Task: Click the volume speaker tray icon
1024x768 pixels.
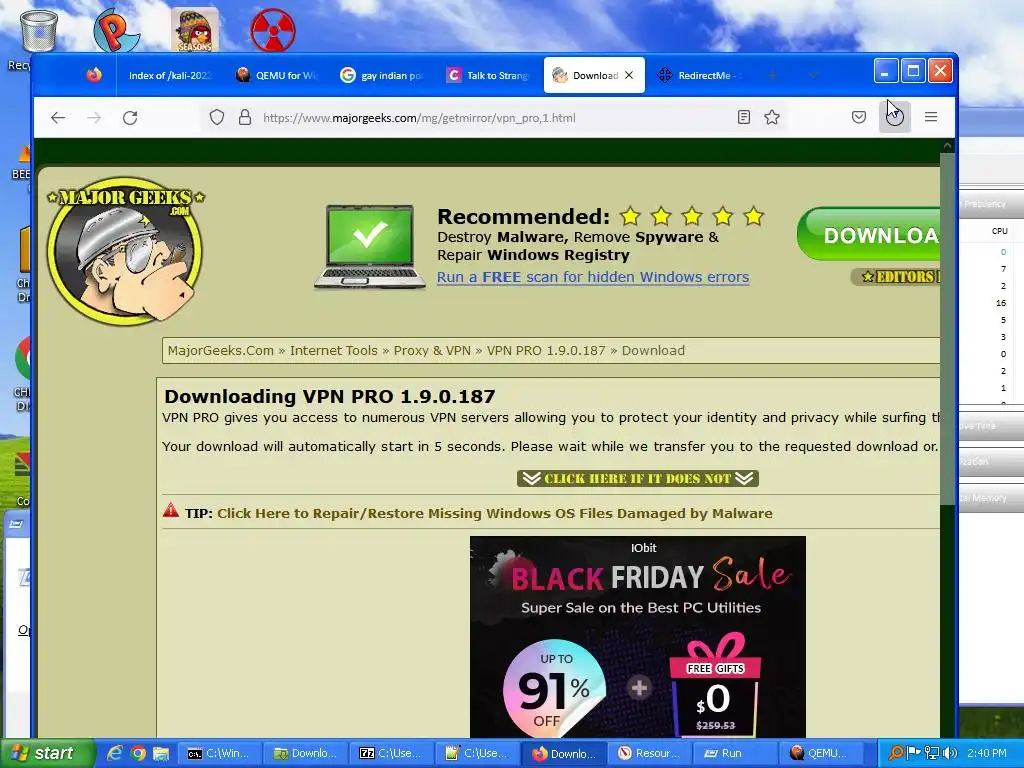Action: (950, 753)
